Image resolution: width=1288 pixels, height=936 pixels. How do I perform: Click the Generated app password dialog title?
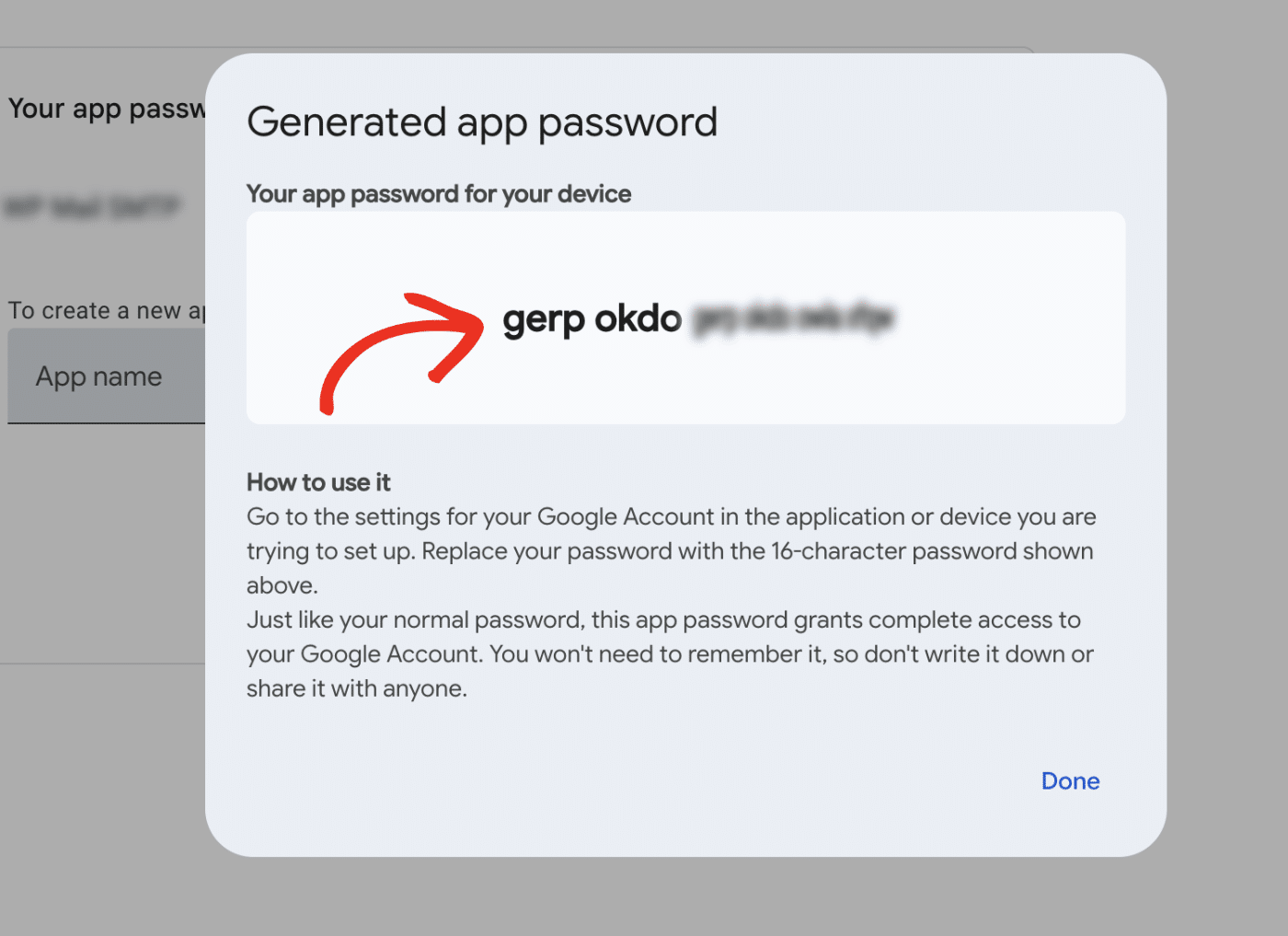(x=481, y=121)
